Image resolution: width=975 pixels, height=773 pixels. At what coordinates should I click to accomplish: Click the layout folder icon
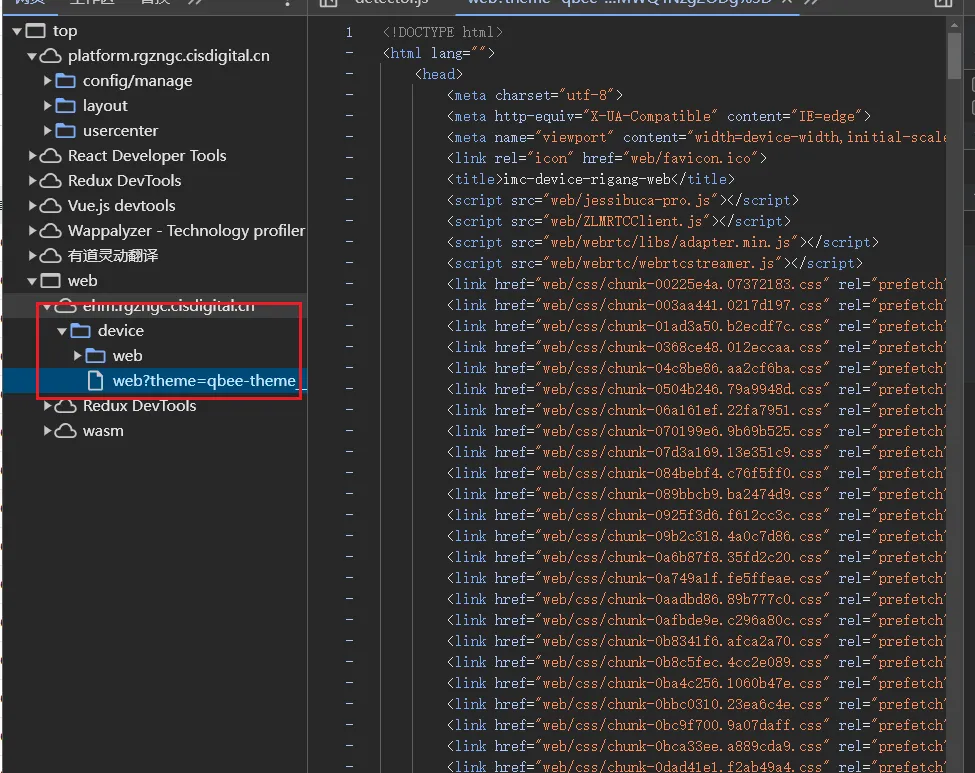[65, 106]
